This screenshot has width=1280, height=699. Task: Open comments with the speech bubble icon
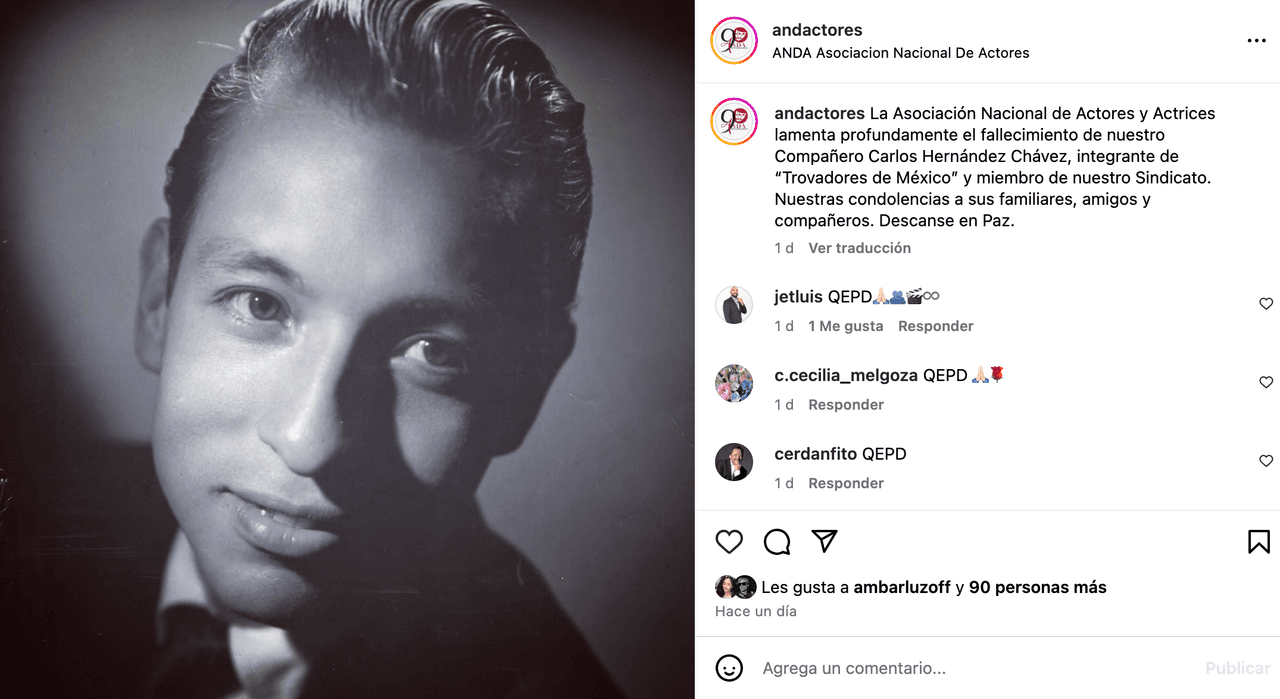point(777,541)
